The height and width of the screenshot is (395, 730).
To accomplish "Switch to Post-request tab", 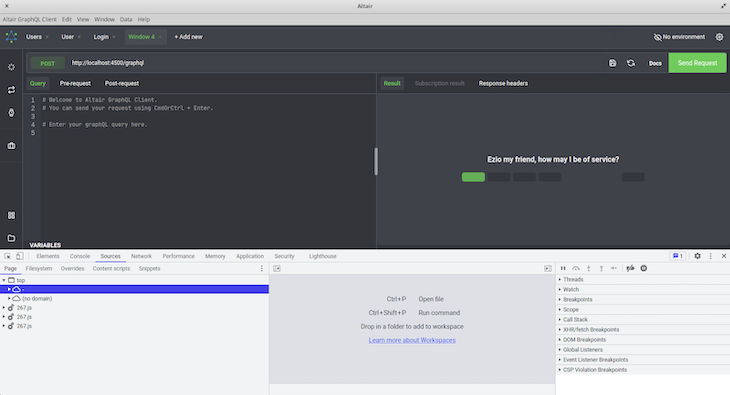I will (122, 83).
